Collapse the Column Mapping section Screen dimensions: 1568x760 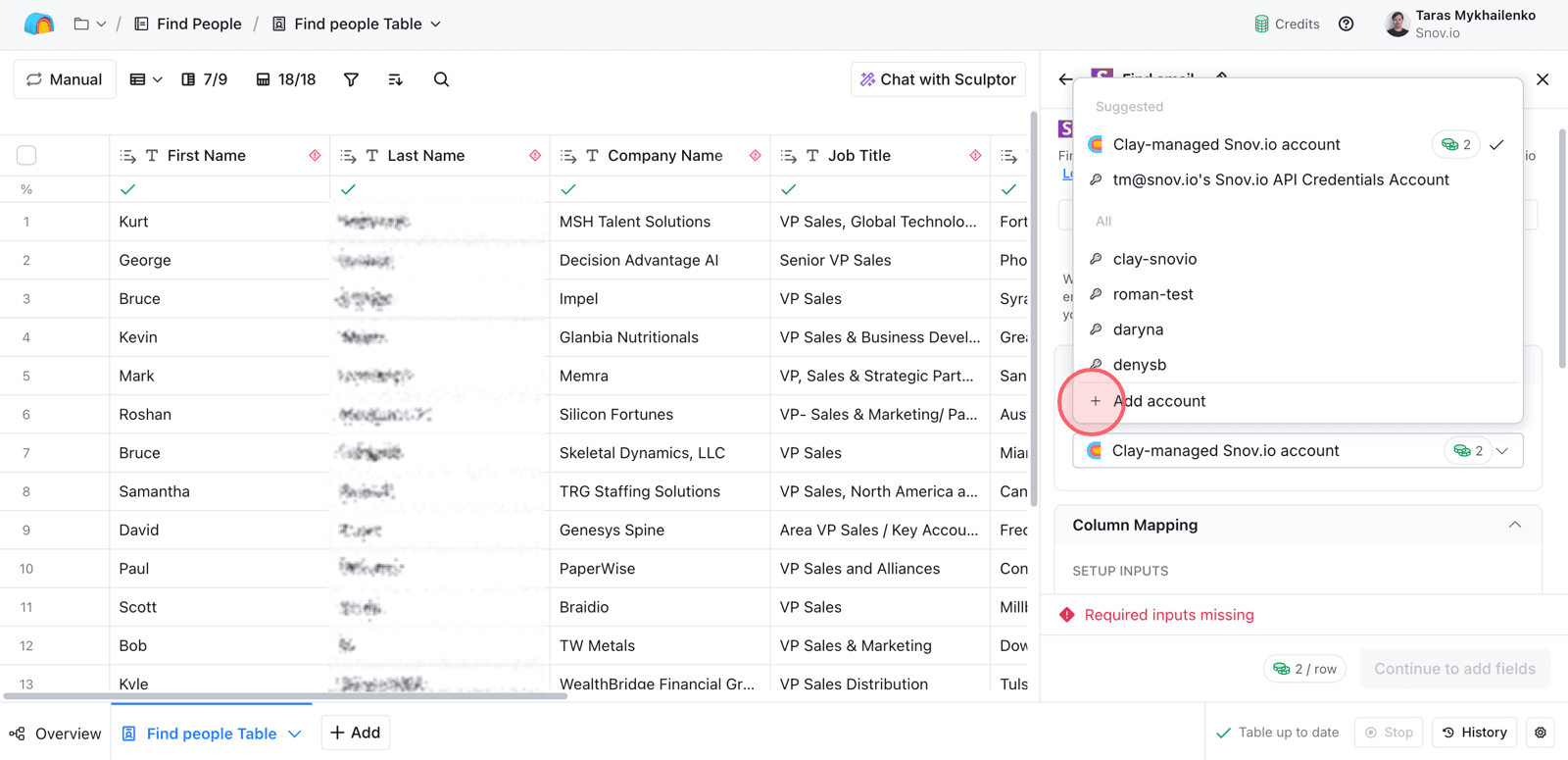click(1514, 525)
